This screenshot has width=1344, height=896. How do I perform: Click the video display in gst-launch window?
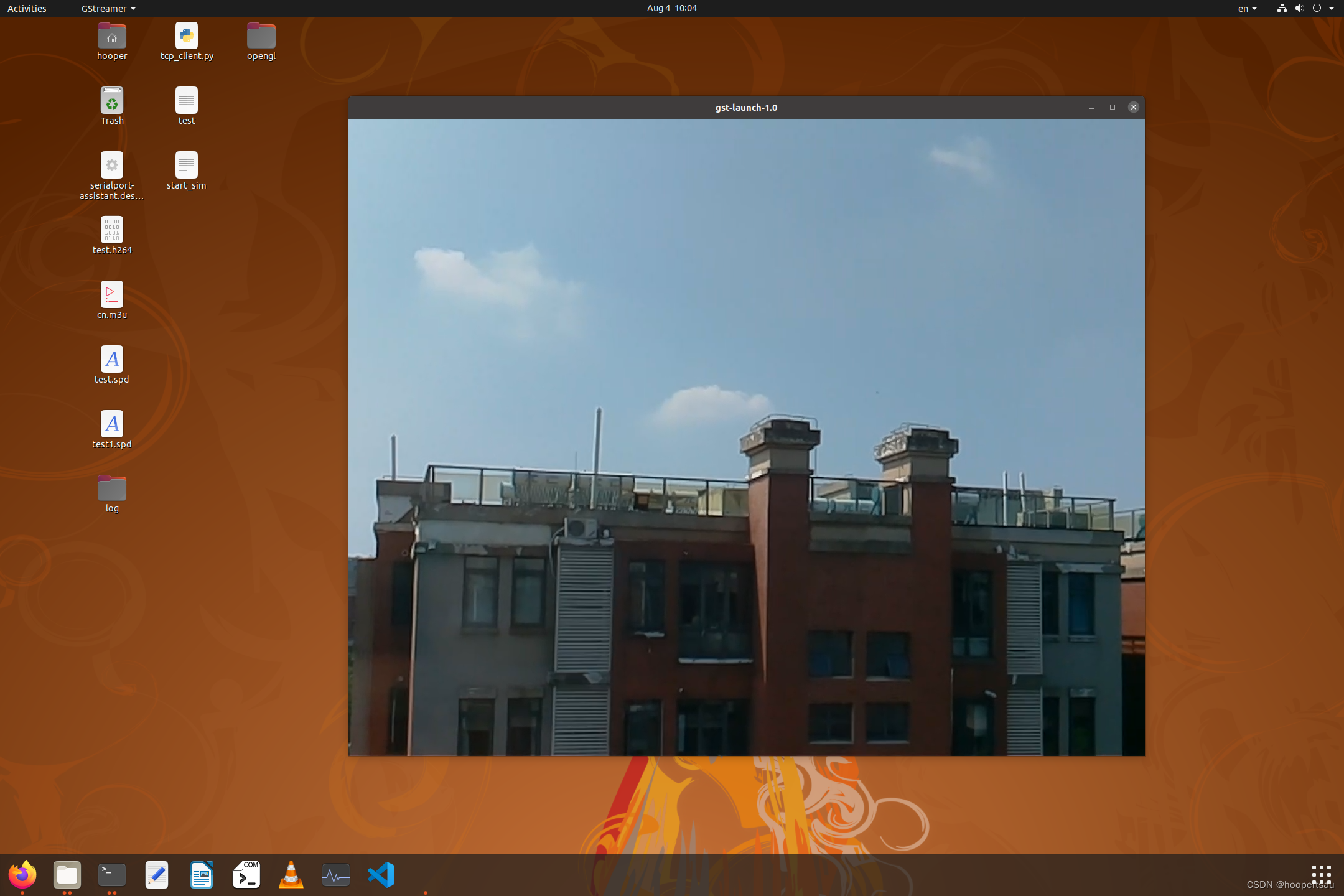tap(746, 437)
